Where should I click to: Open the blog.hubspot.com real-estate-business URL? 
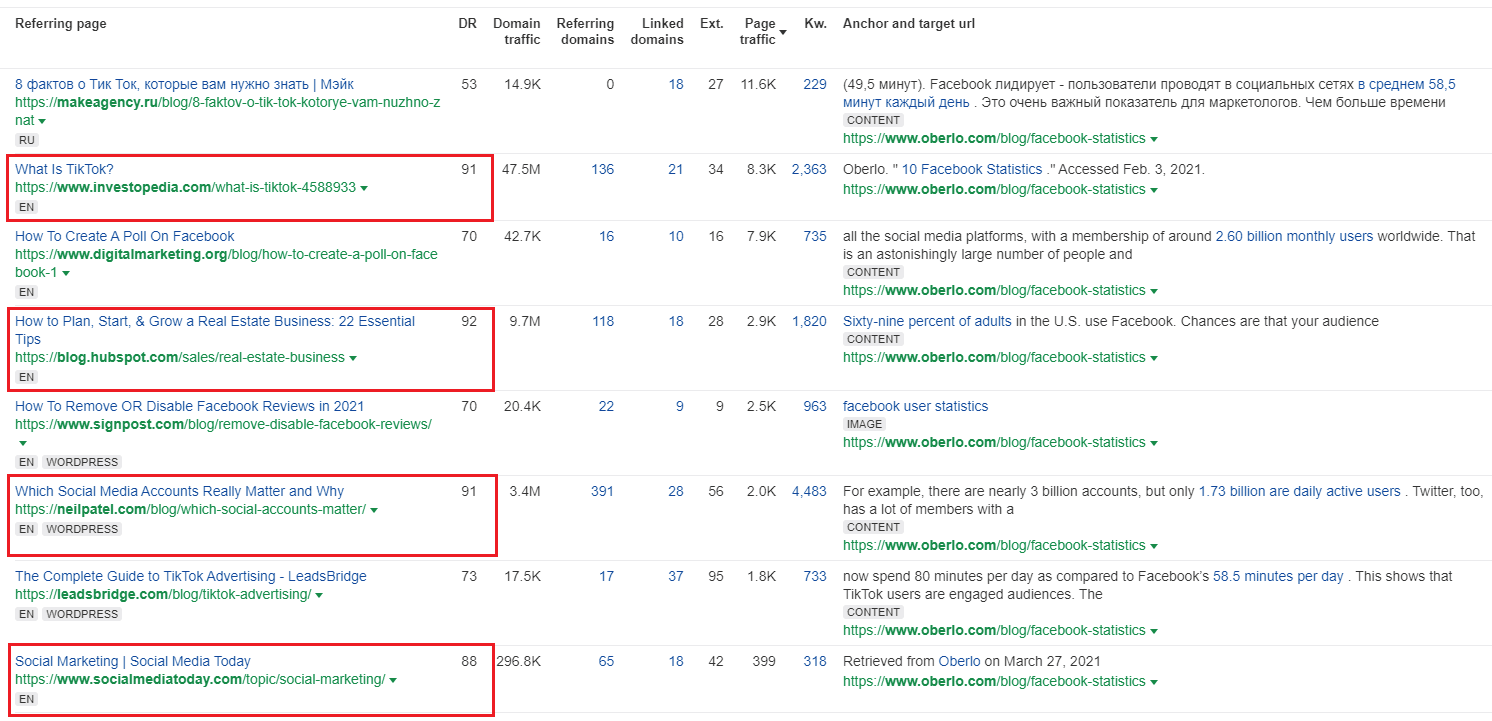[x=180, y=357]
